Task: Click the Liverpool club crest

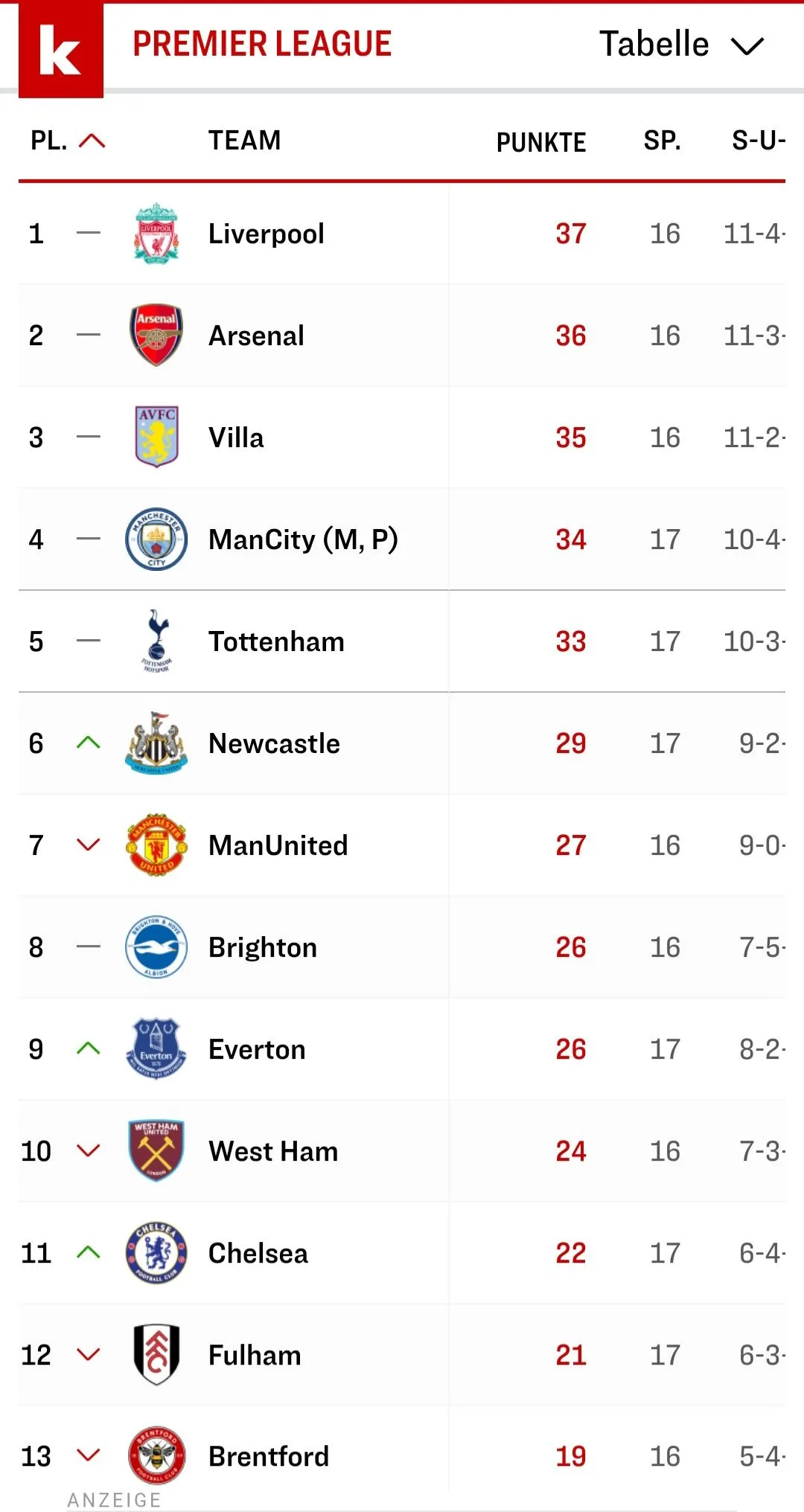Action: (156, 234)
